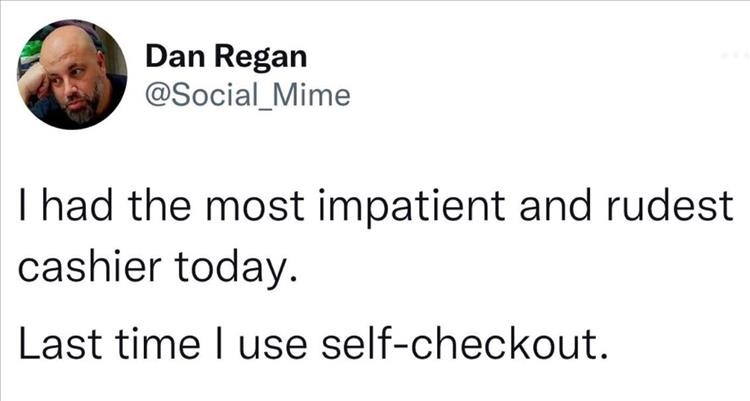Click the word "most" in the tweet
This screenshot has height=401, width=750.
pos(254,207)
